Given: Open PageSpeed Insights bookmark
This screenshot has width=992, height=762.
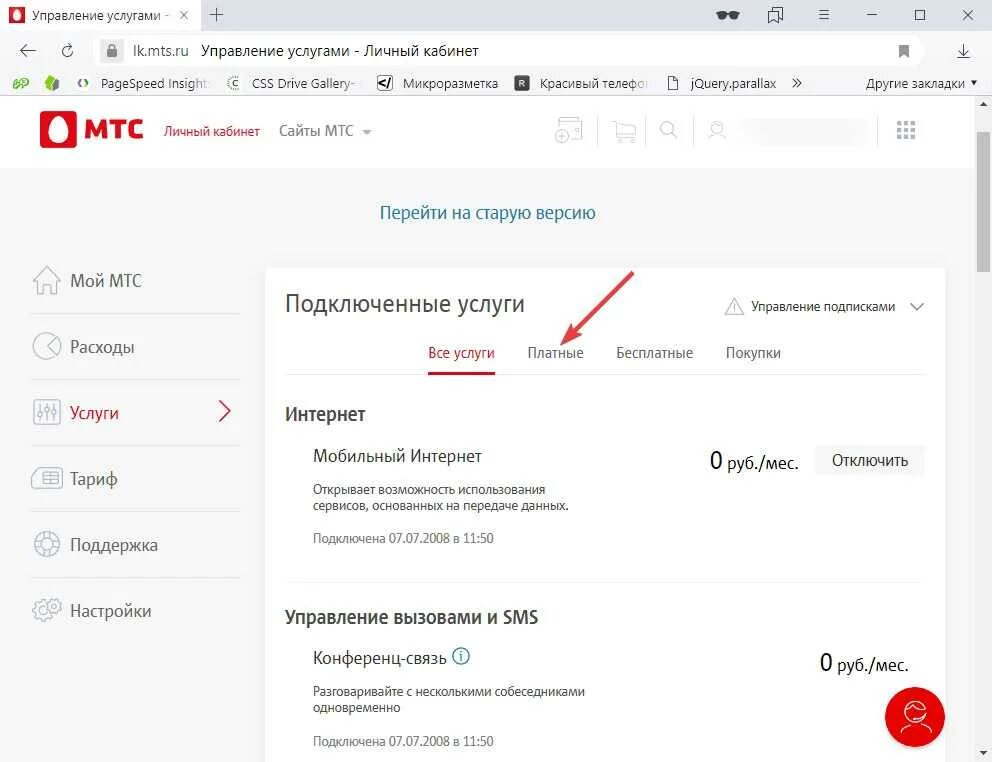Looking at the screenshot, I should point(142,84).
